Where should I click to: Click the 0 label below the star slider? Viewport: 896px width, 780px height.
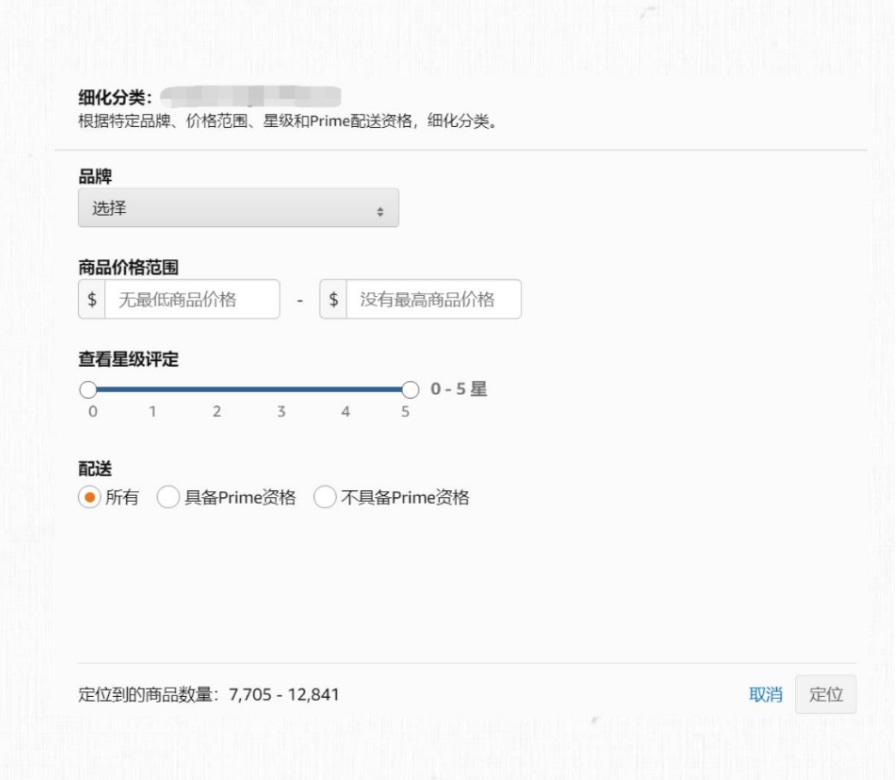[x=93, y=410]
